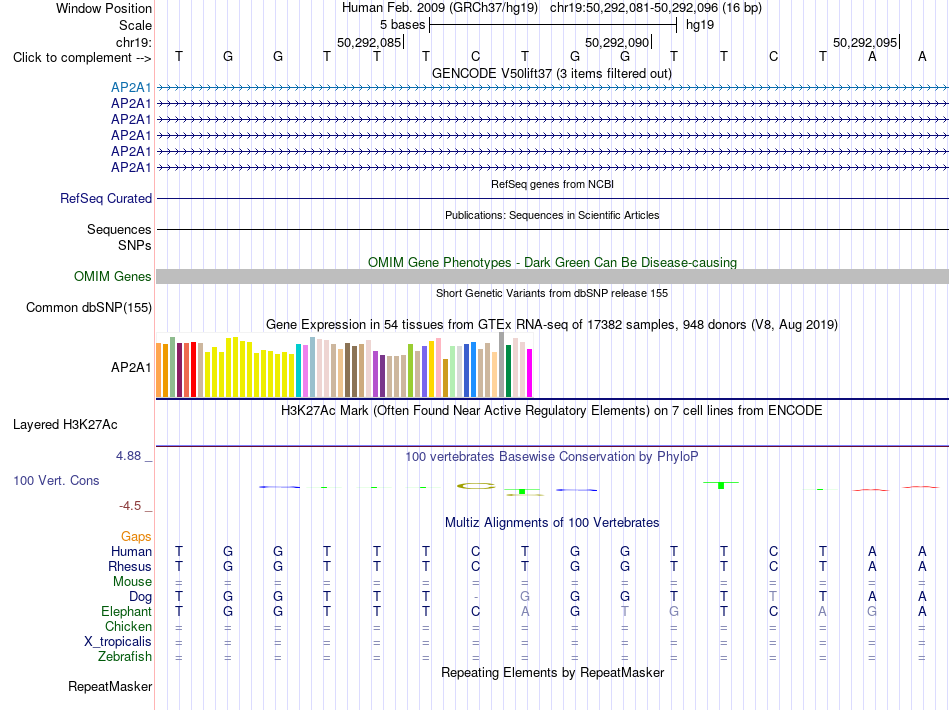Click the gray OMIM Genes bar
The height and width of the screenshot is (710, 950).
pos(552,276)
